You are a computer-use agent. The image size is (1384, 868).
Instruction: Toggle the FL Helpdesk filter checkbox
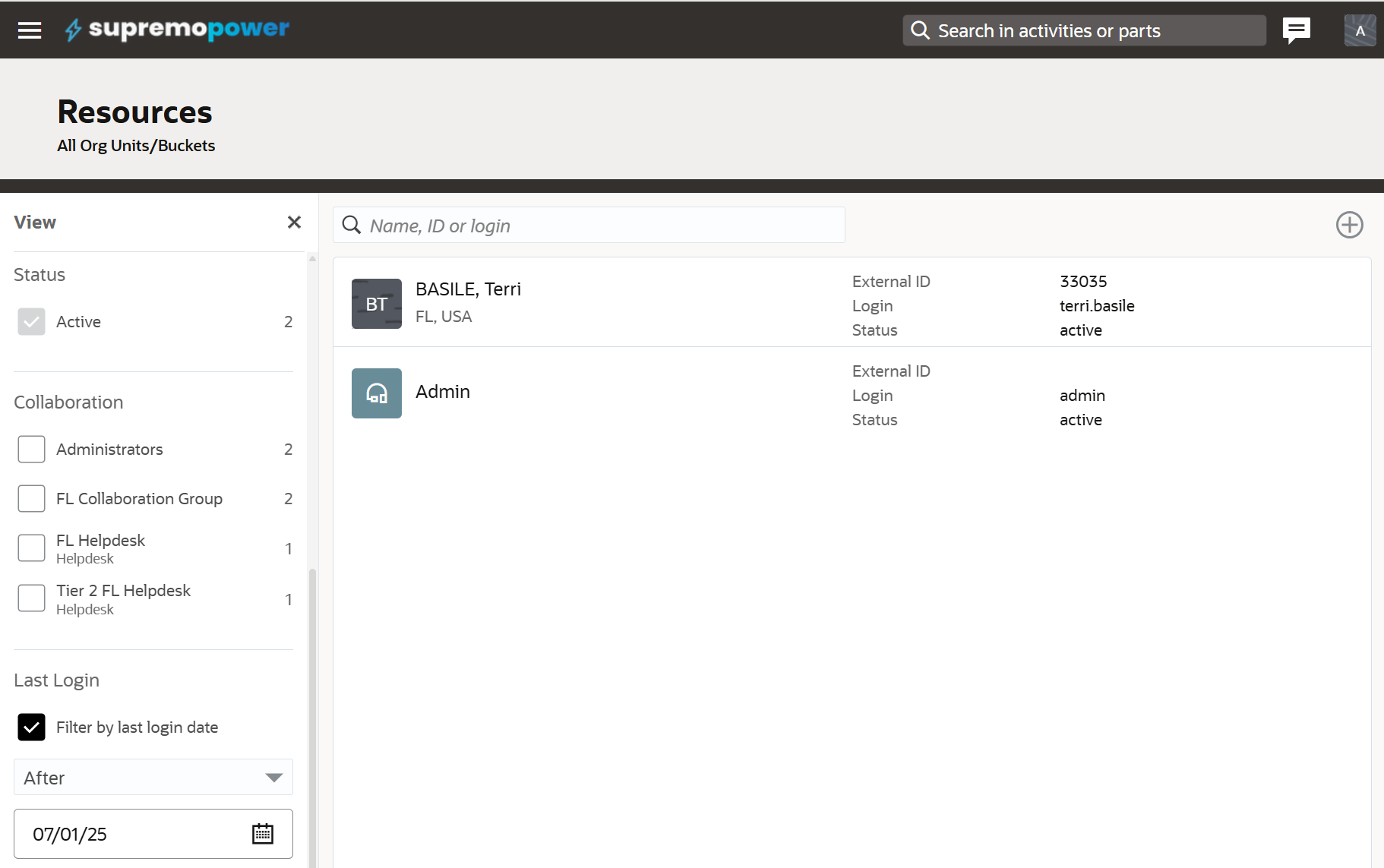click(31, 548)
